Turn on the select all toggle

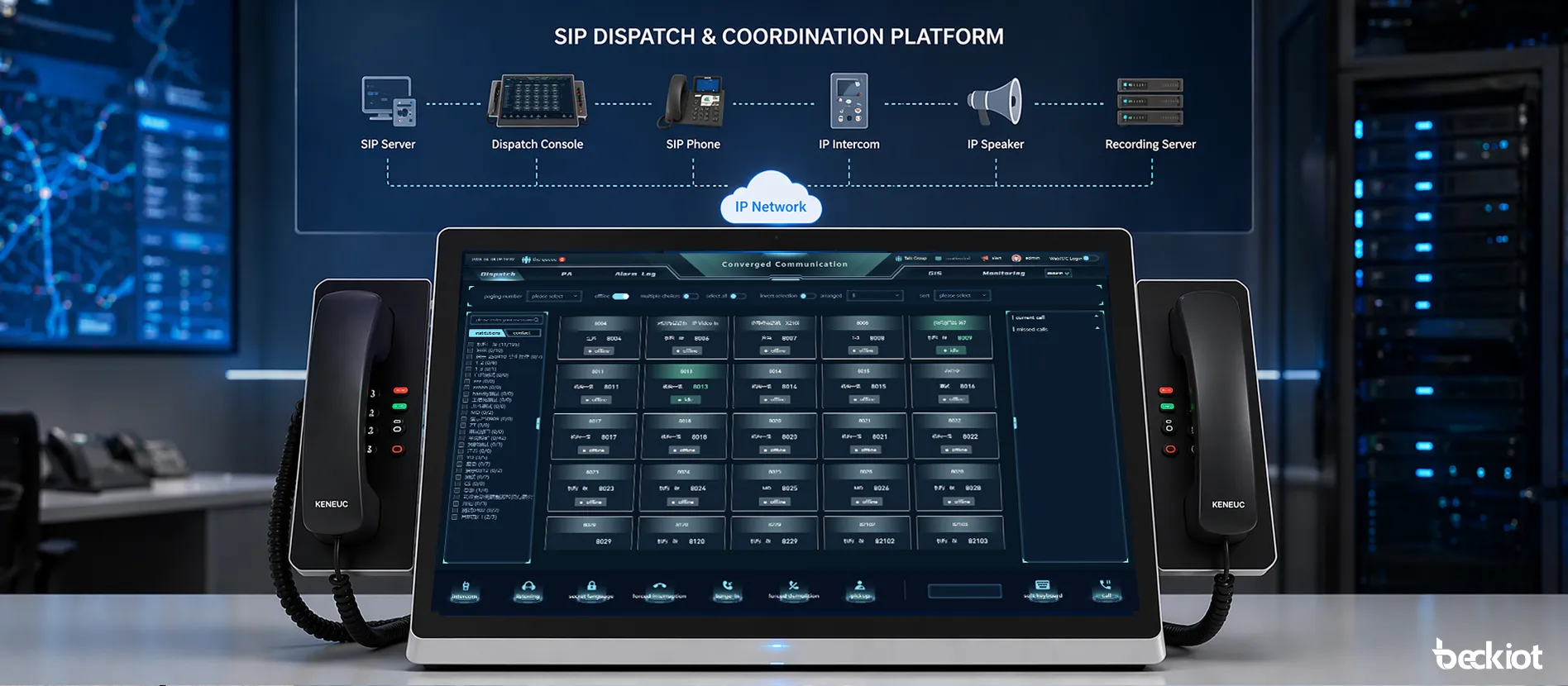point(737,296)
